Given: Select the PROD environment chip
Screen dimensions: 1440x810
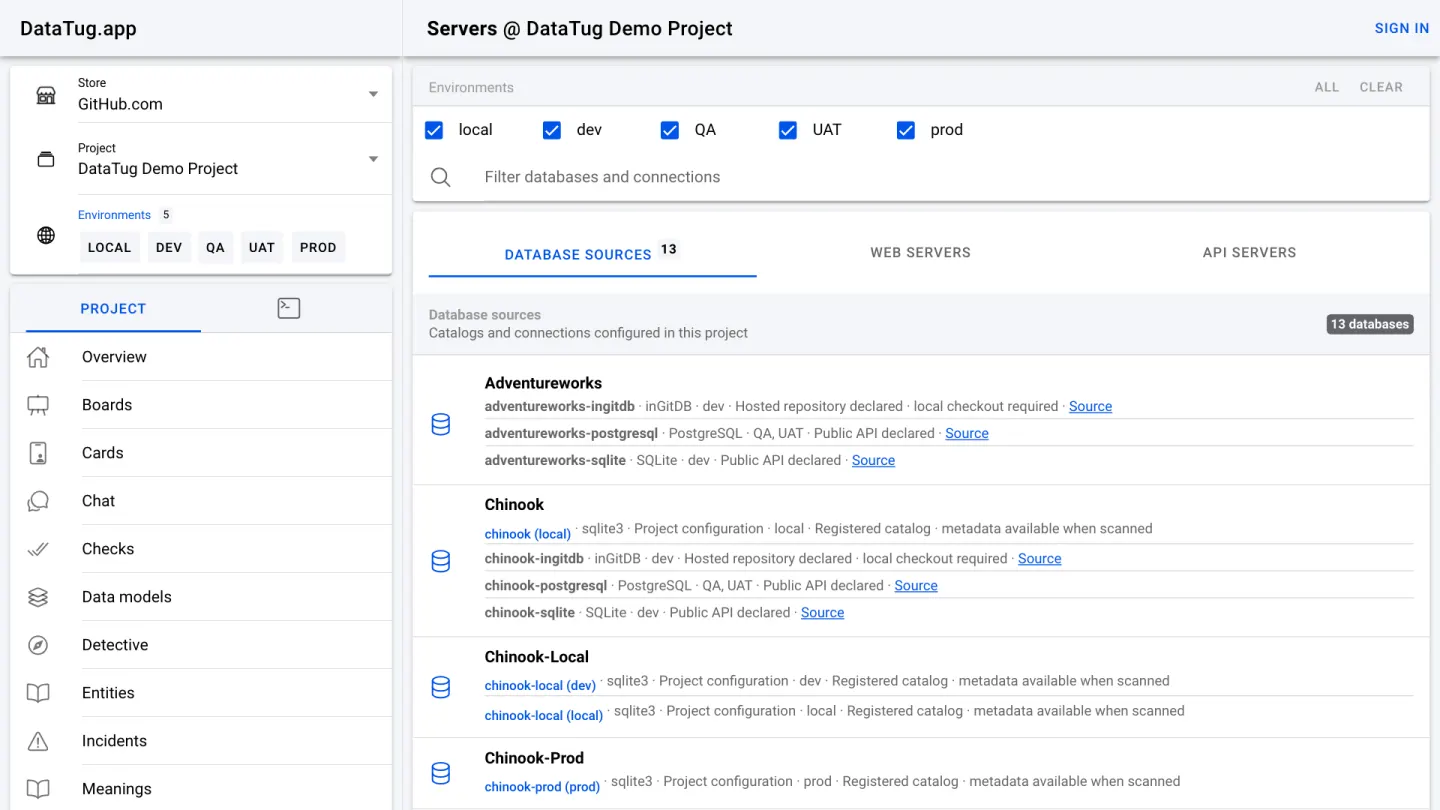Looking at the screenshot, I should point(318,248).
